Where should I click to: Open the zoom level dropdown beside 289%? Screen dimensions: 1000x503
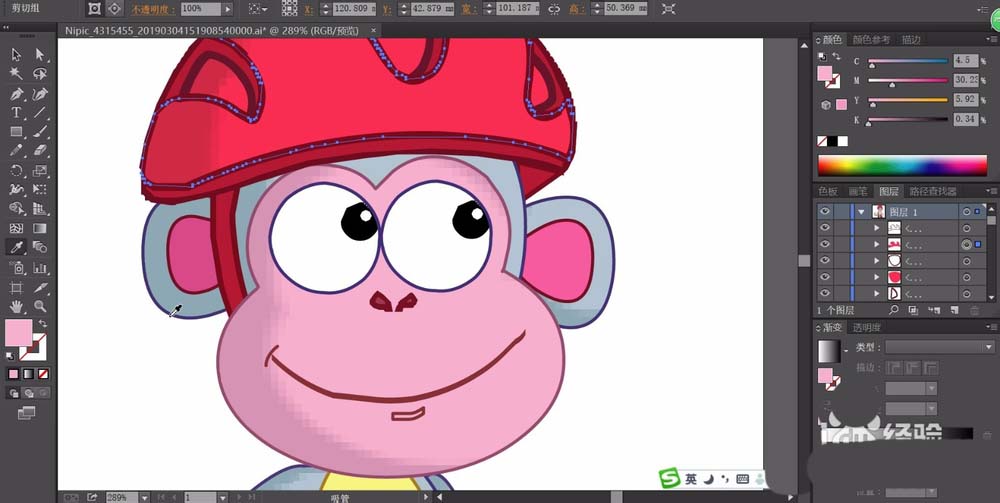click(145, 497)
